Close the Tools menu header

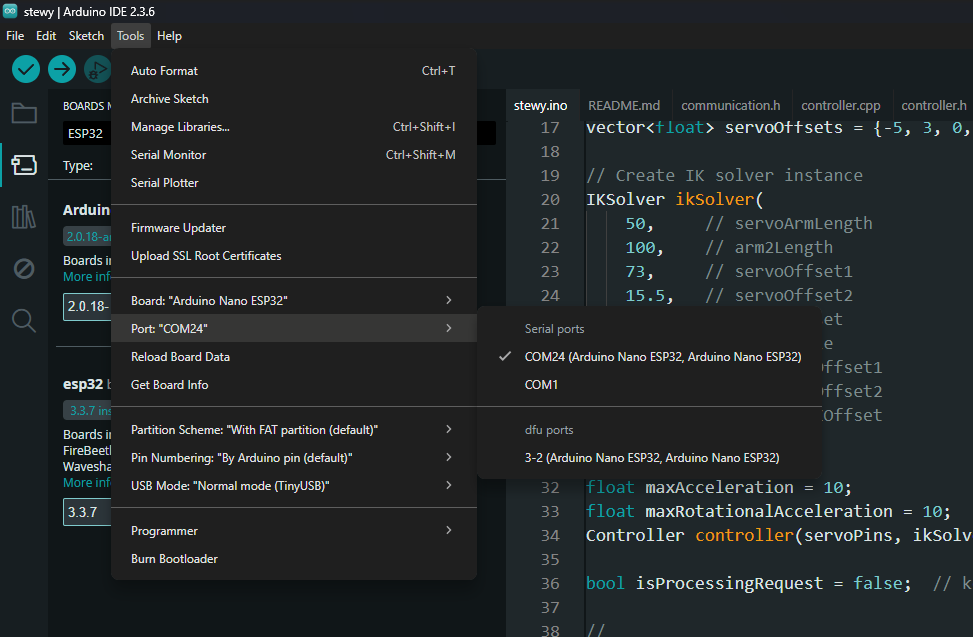tap(130, 36)
